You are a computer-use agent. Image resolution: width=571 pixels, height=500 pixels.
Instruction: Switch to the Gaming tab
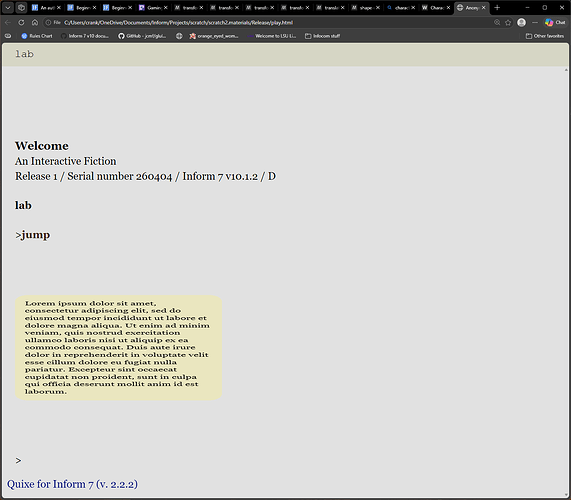[153, 8]
